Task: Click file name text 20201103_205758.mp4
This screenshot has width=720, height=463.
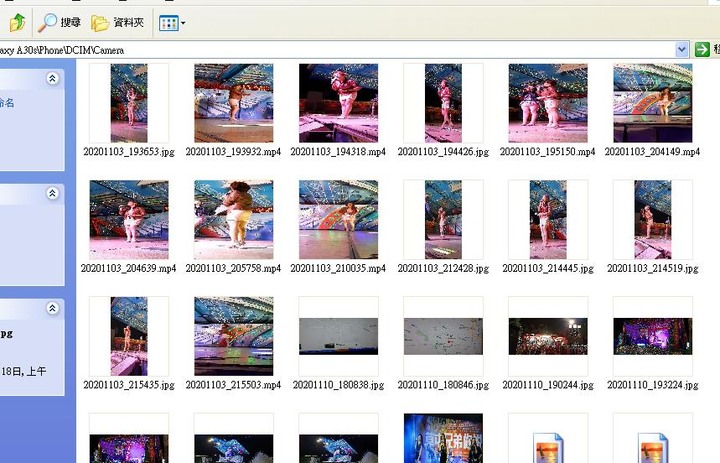Action: pos(233,268)
